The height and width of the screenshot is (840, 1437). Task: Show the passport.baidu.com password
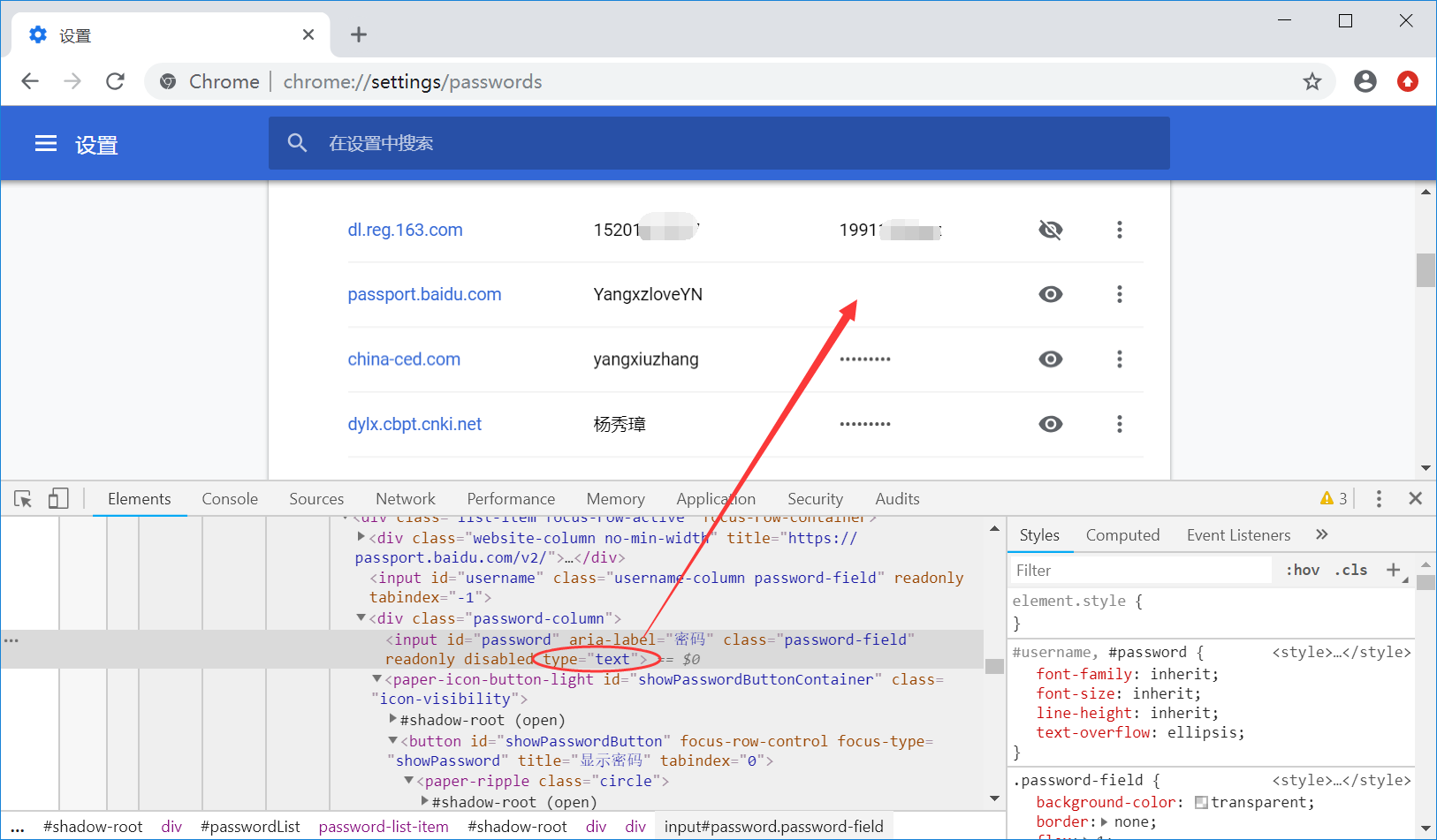coord(1051,294)
